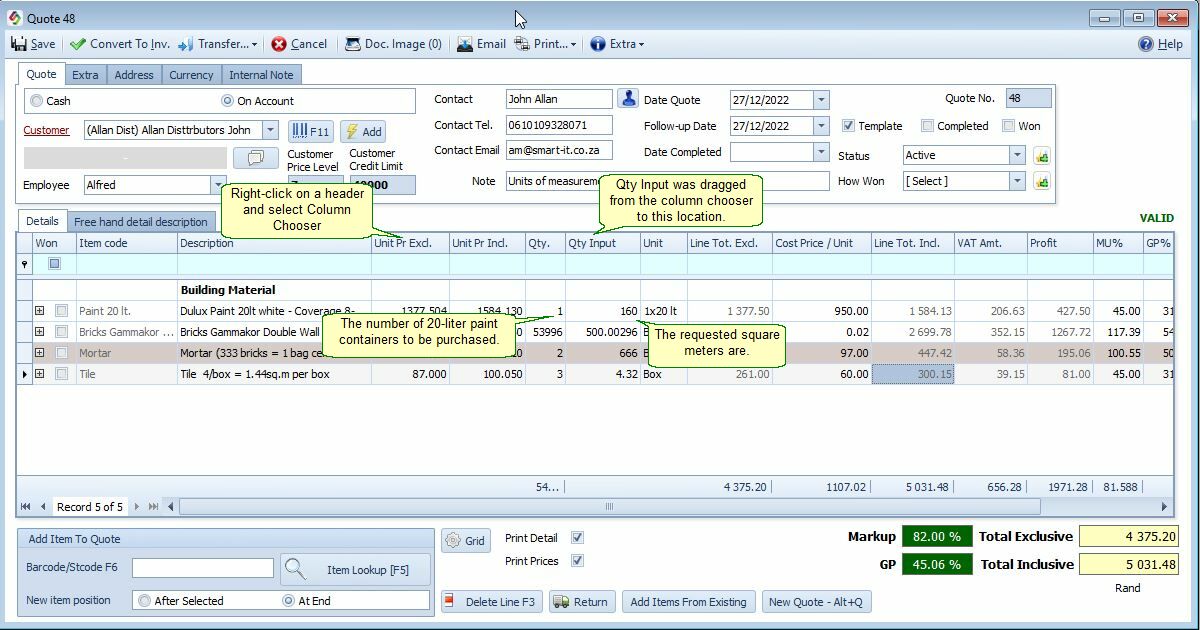This screenshot has height=630, width=1200.
Task: Click the Cancel red X icon
Action: pos(281,43)
